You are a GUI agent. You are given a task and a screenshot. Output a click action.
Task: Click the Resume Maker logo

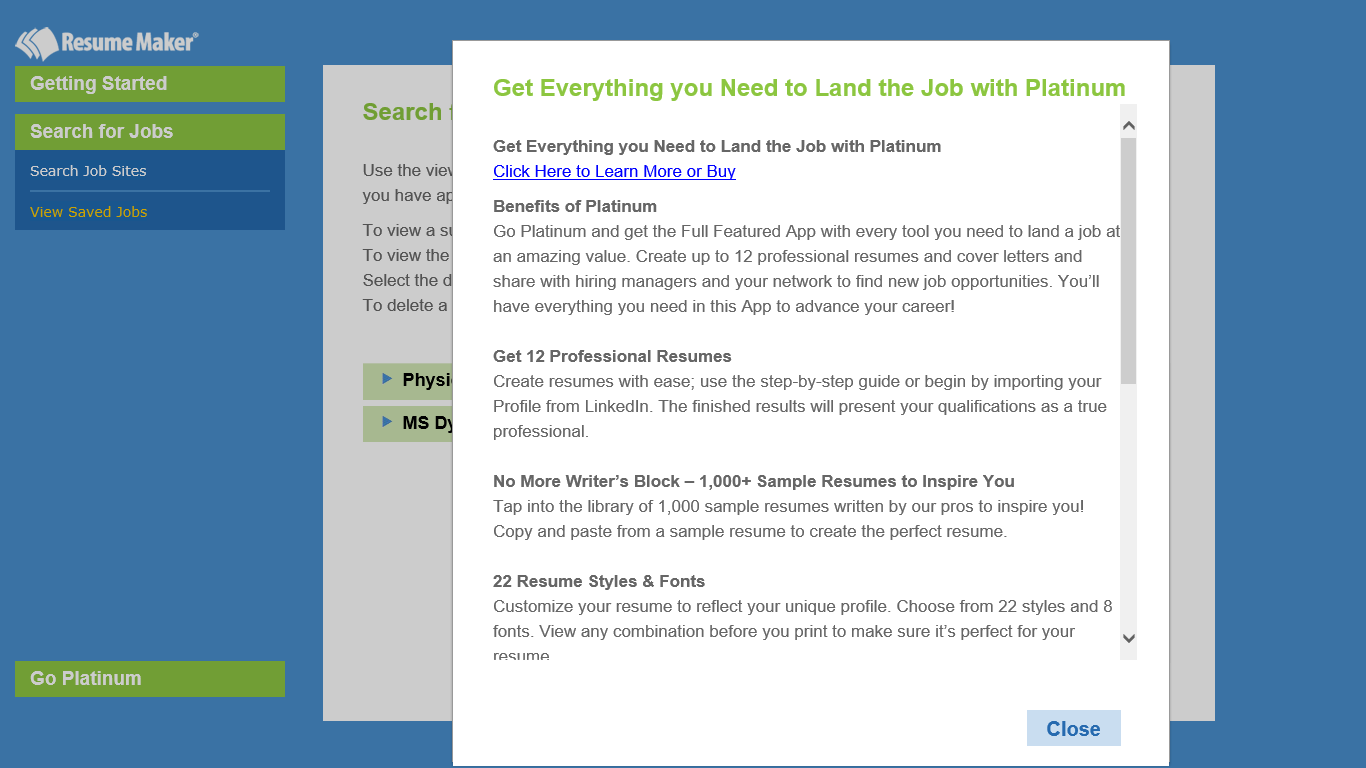pos(106,43)
